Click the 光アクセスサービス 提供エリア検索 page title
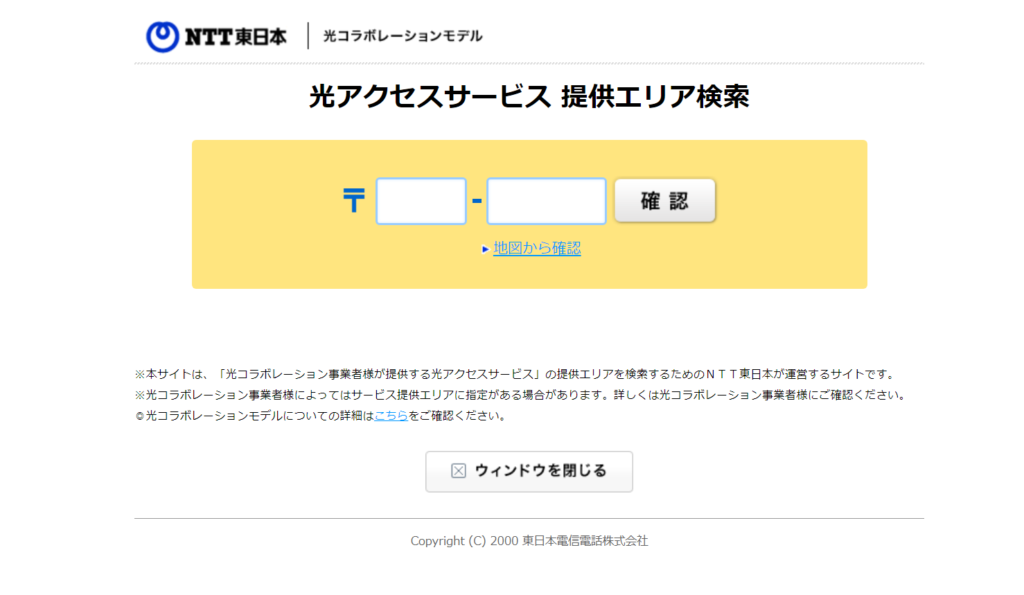Image resolution: width=1024 pixels, height=595 pixels. point(529,97)
